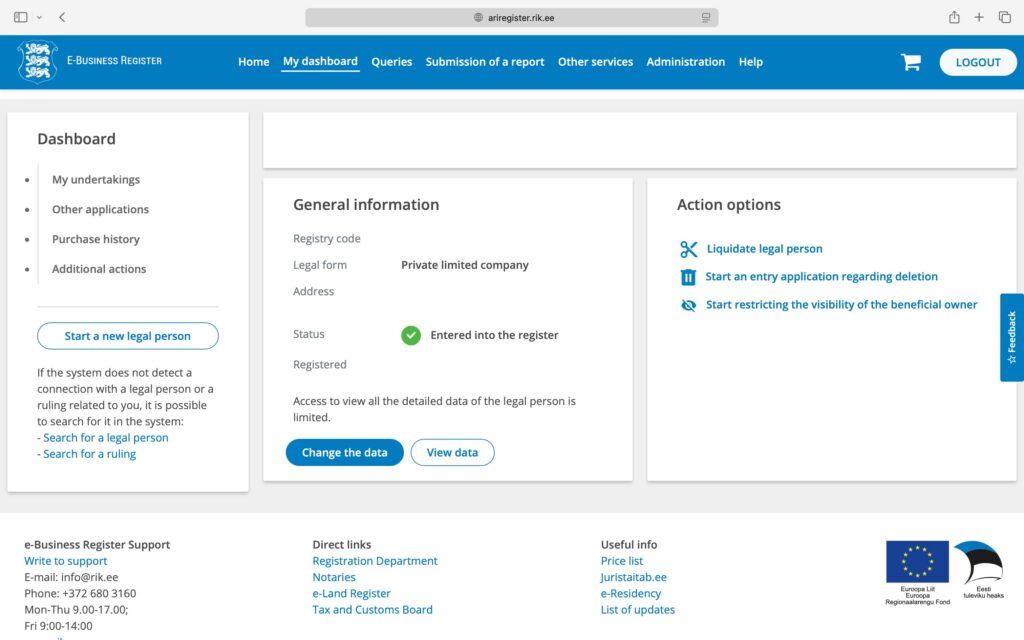The height and width of the screenshot is (640, 1024).
Task: Open the browser sidebar panel icon
Action: coord(21,17)
